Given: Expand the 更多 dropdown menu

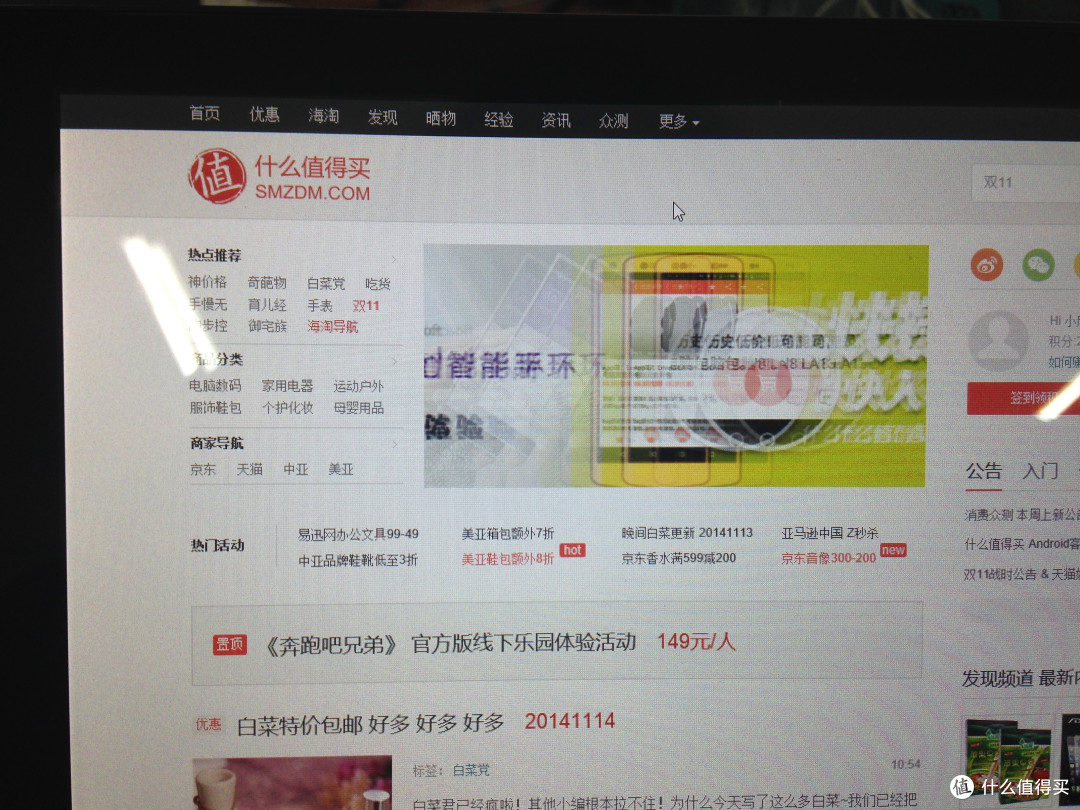Looking at the screenshot, I should 678,122.
